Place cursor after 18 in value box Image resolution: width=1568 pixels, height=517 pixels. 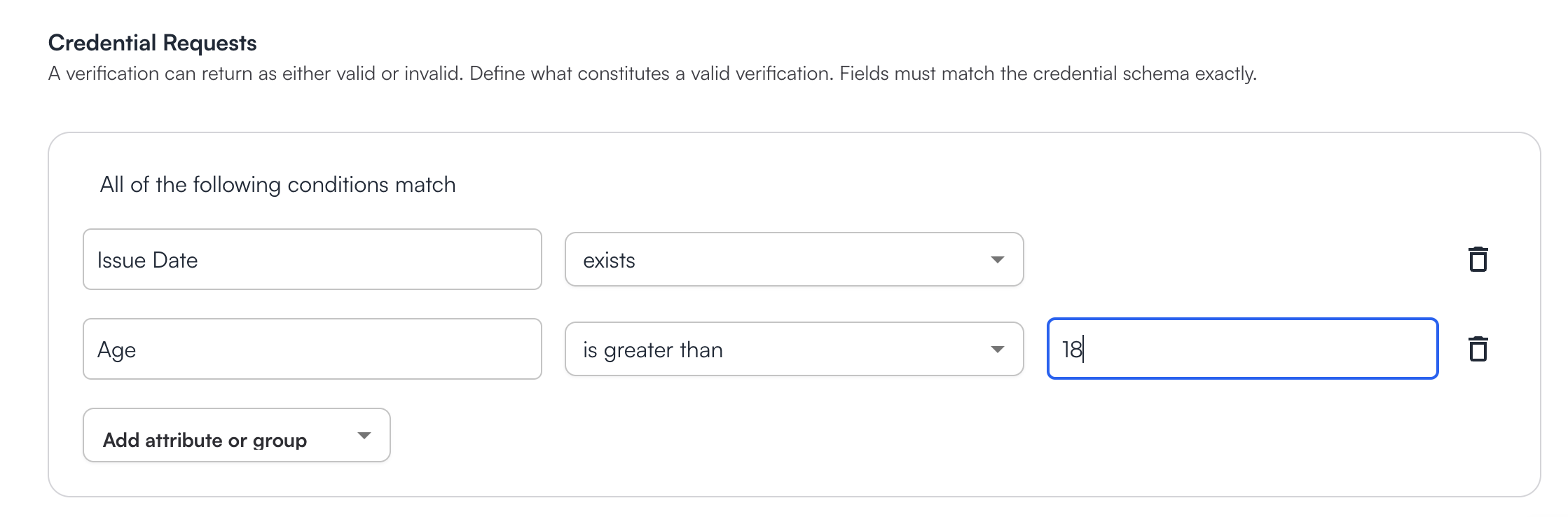[1083, 349]
